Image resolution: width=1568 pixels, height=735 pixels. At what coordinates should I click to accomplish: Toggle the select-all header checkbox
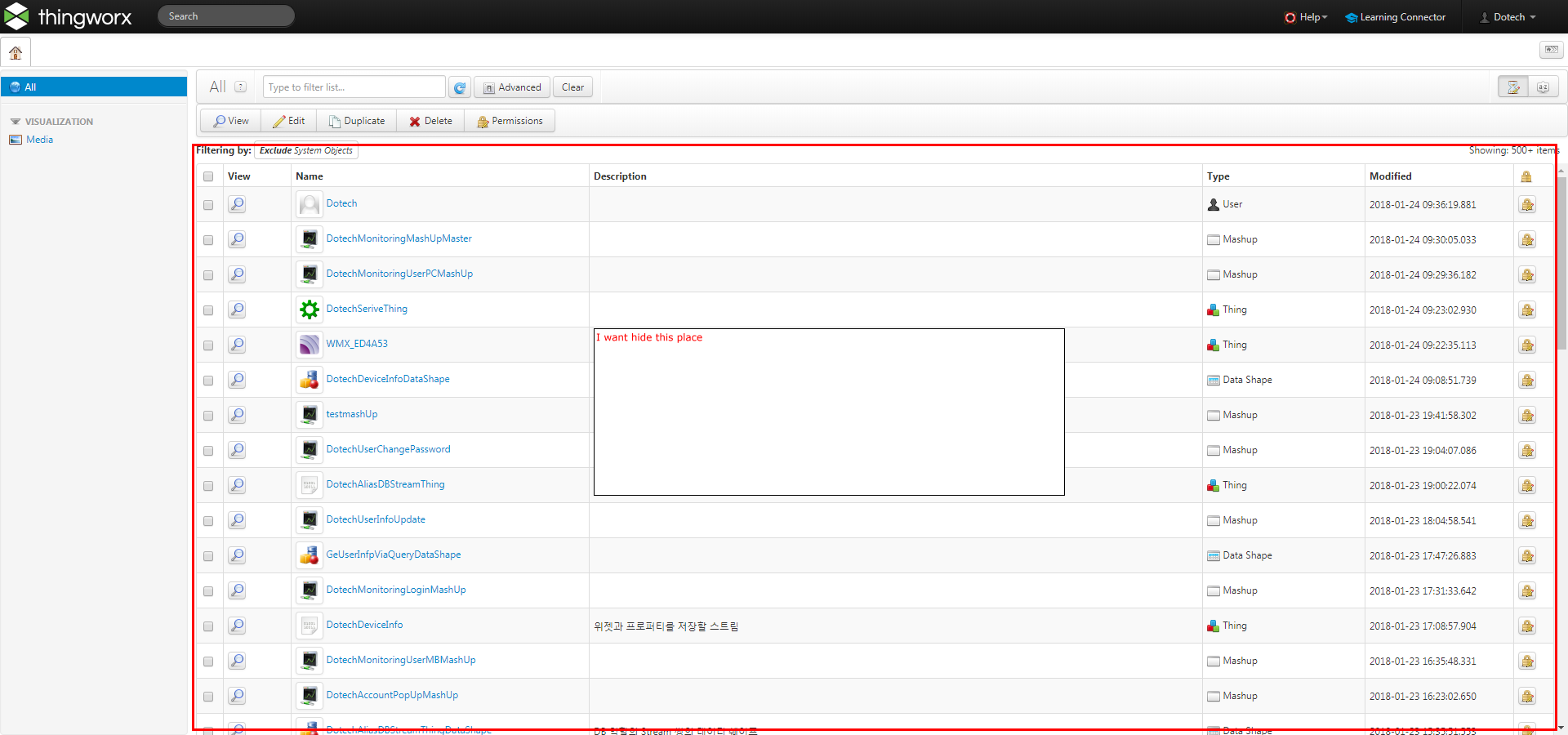pos(208,176)
